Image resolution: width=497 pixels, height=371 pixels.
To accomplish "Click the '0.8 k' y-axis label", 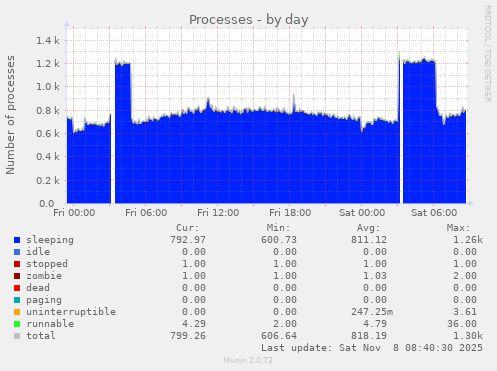I will [x=48, y=110].
